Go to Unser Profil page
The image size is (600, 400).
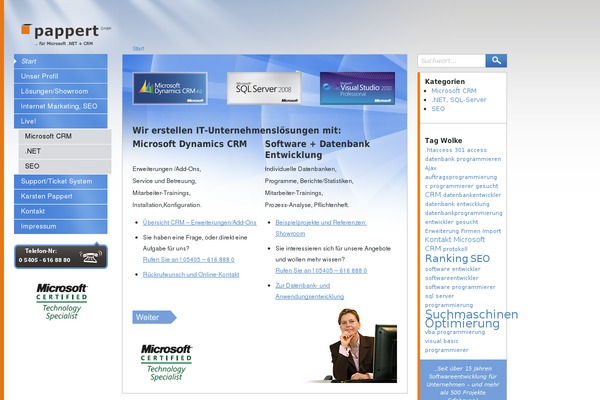click(x=61, y=76)
